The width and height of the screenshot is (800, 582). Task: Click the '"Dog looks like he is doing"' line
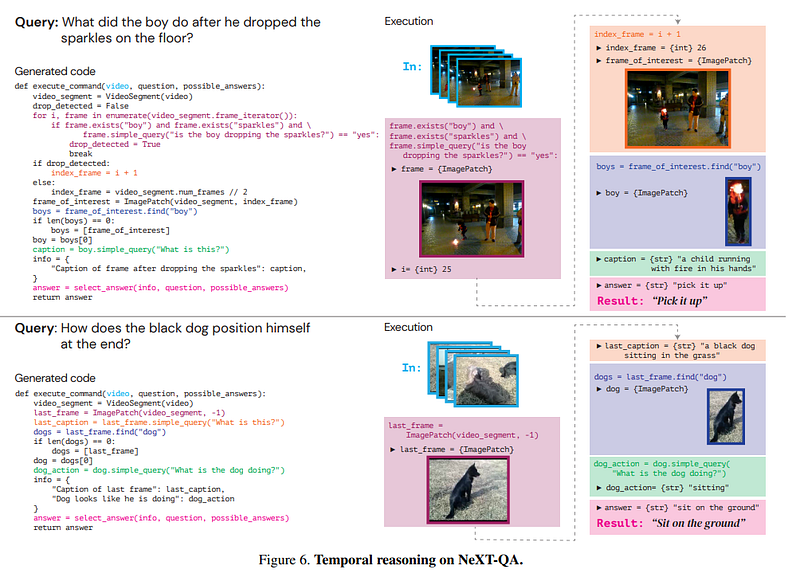coord(143,499)
